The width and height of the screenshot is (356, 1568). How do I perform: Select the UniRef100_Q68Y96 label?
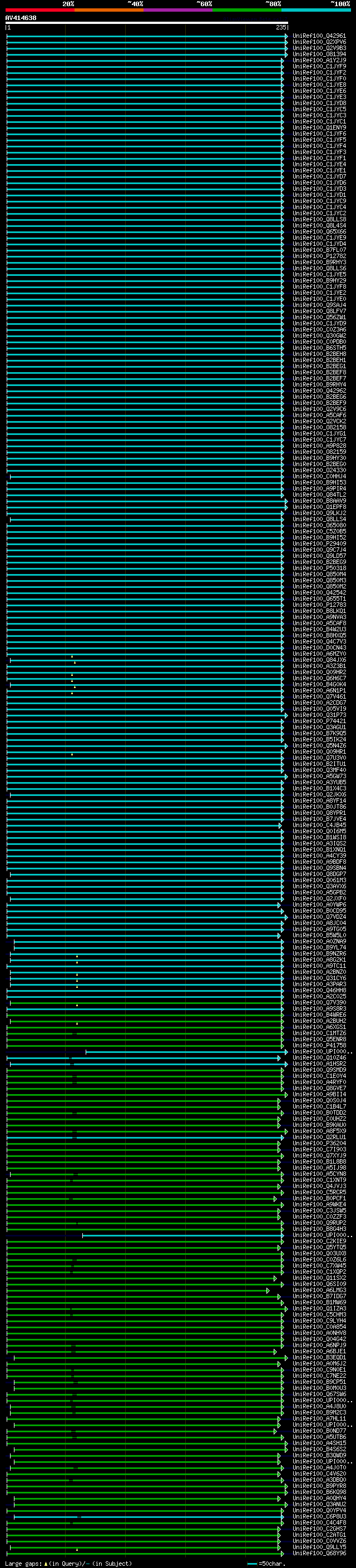click(x=319, y=1554)
